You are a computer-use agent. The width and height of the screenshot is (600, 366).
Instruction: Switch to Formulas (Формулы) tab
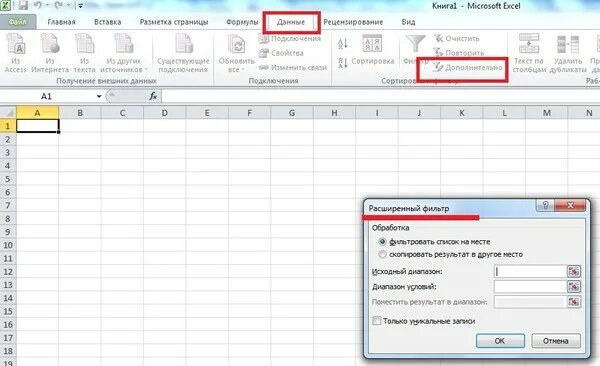click(242, 22)
